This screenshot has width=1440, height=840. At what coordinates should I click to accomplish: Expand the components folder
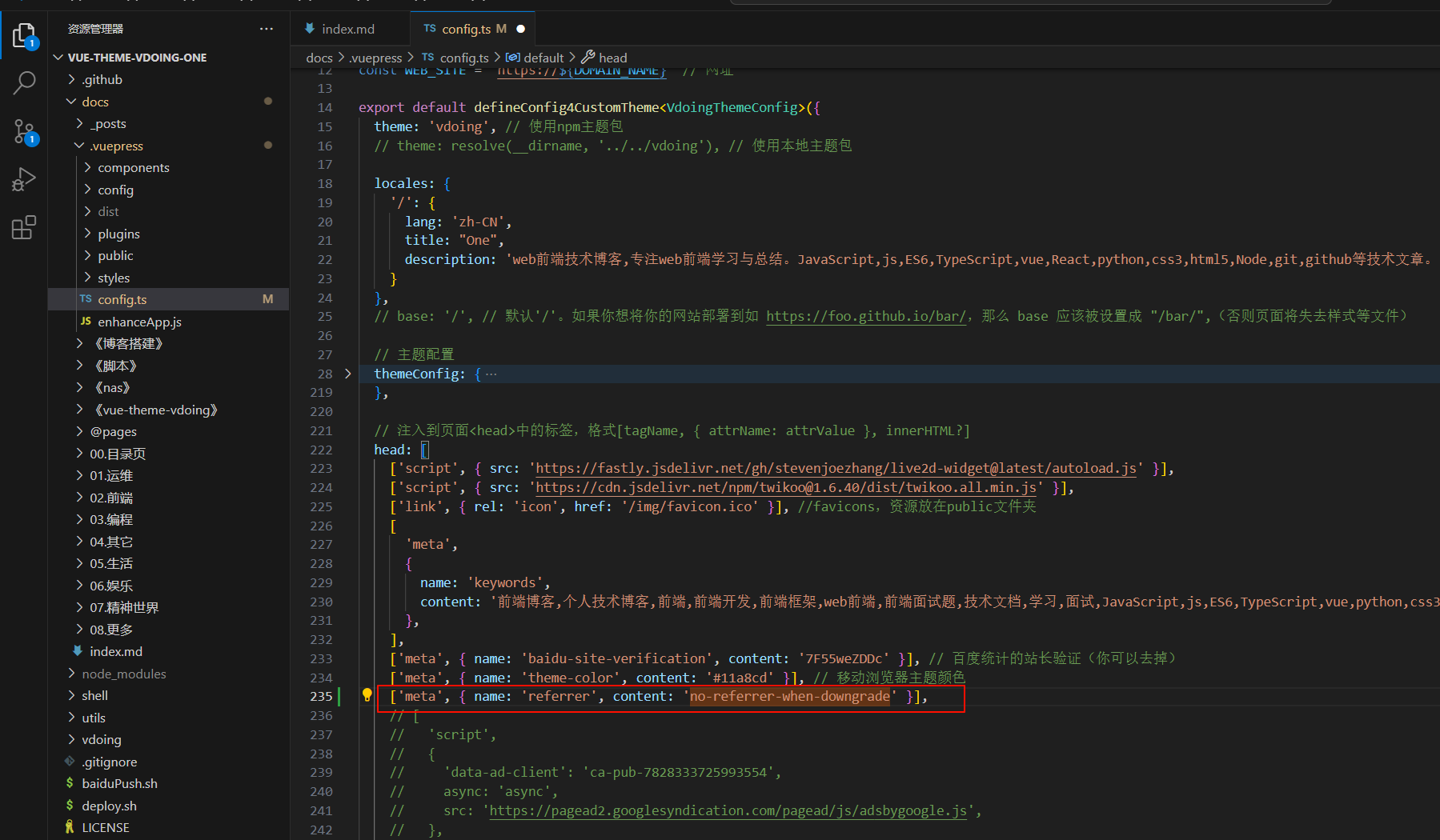click(x=87, y=167)
